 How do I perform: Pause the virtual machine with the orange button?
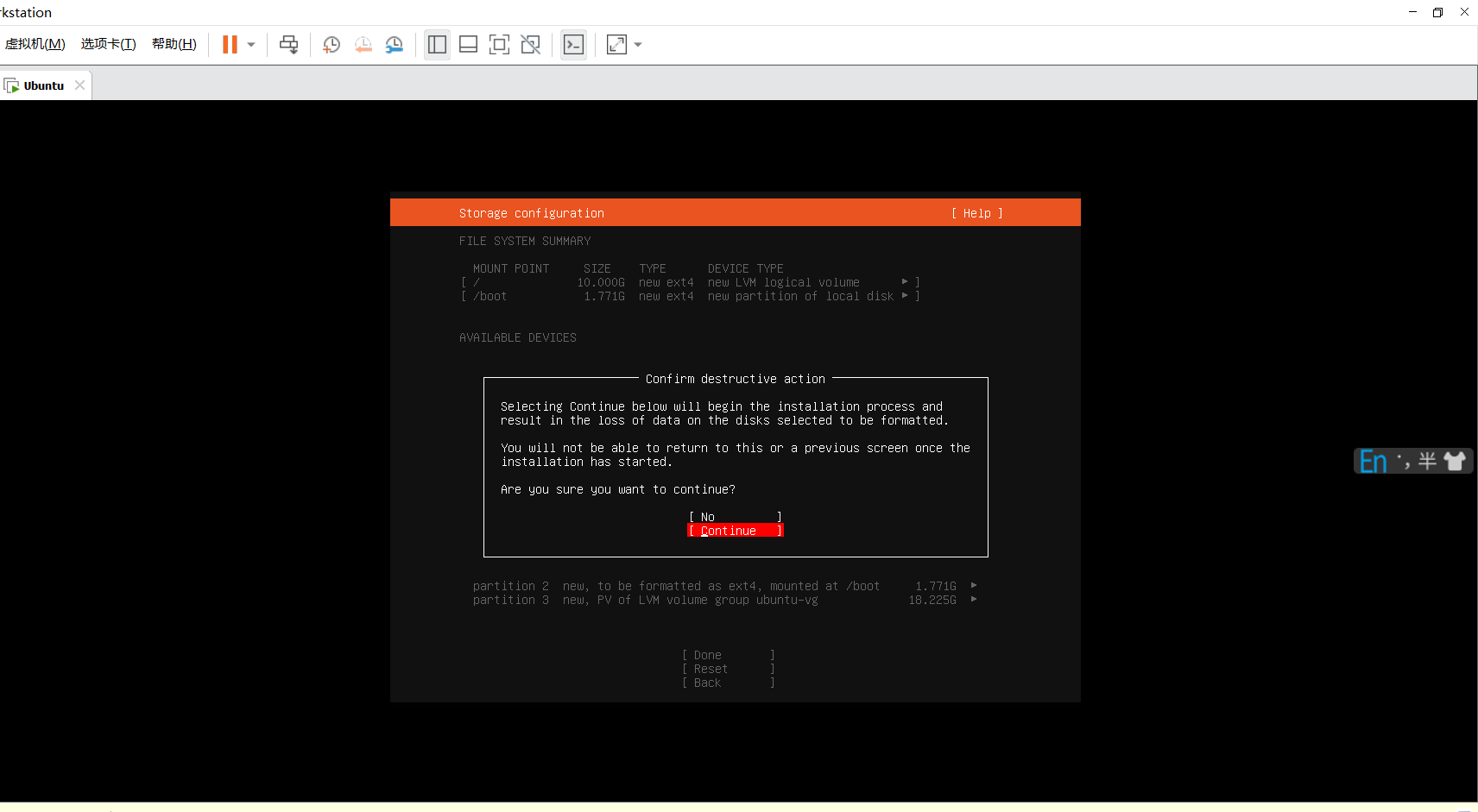(x=230, y=45)
